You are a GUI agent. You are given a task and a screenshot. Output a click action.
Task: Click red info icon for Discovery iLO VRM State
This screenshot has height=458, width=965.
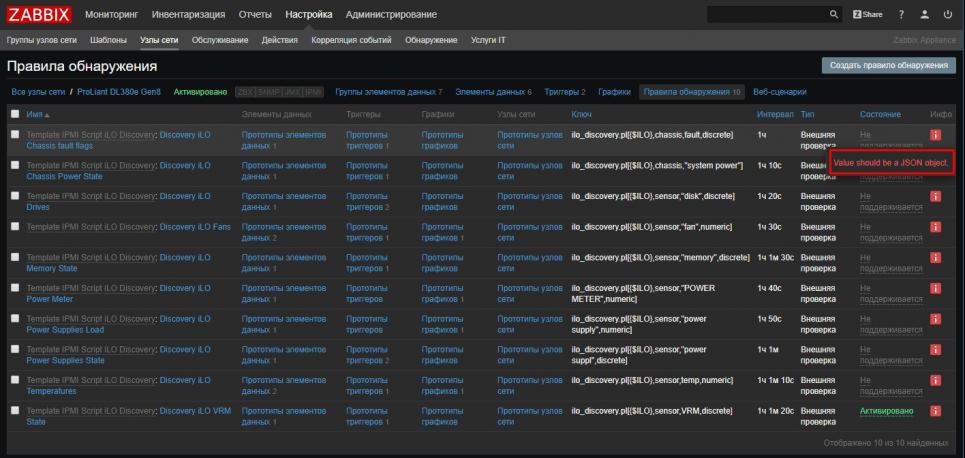936,411
